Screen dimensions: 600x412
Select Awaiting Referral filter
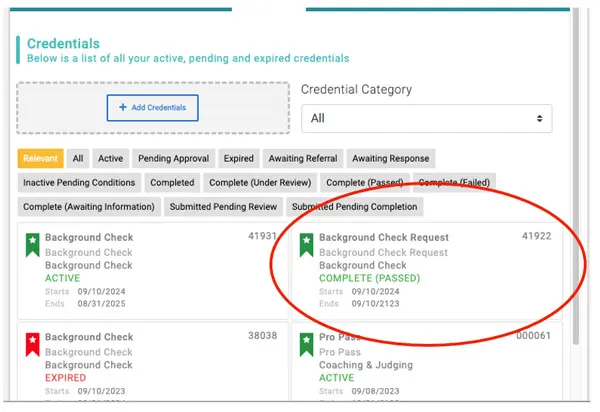302,158
